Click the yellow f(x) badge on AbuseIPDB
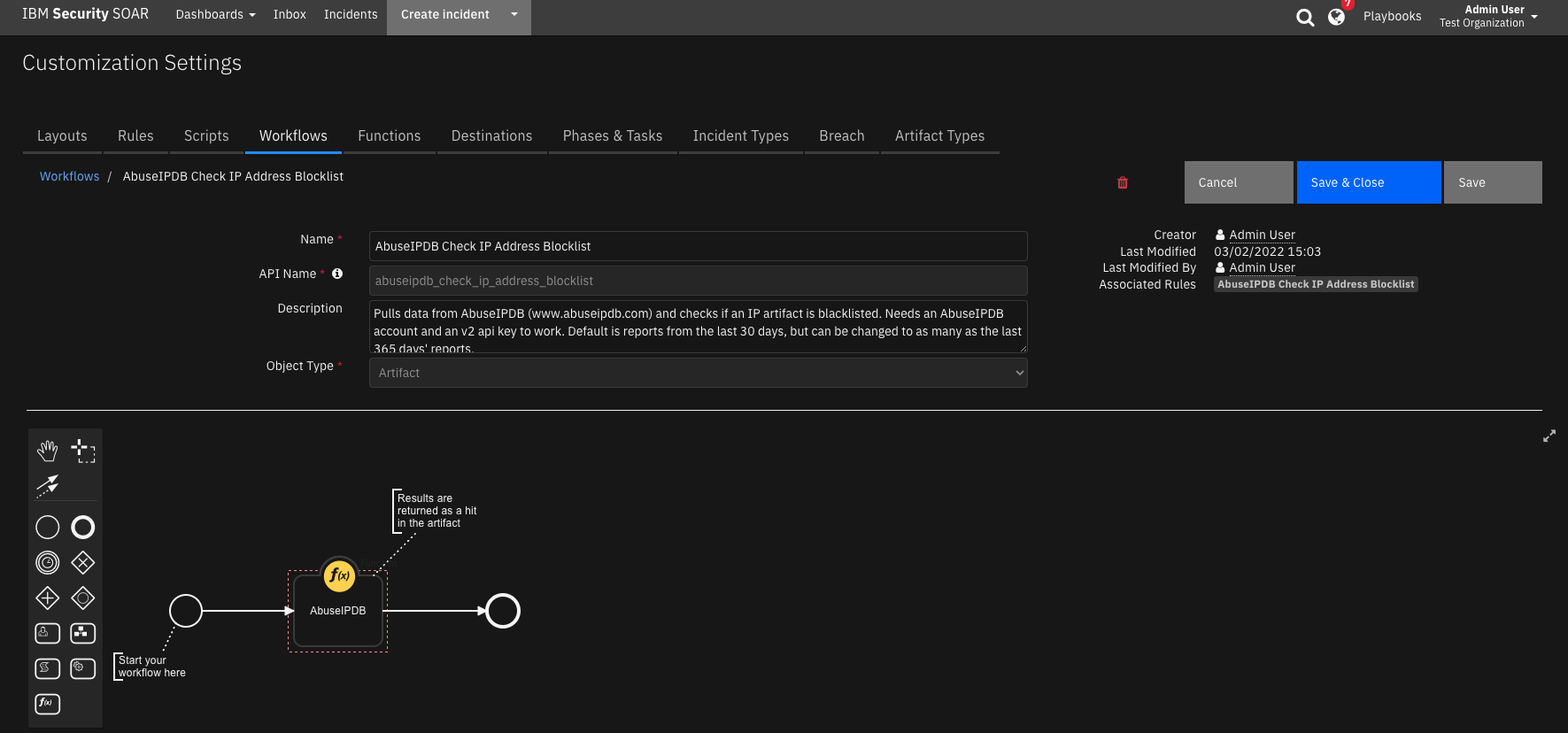Screen dimensions: 1568x733 (x=339, y=575)
